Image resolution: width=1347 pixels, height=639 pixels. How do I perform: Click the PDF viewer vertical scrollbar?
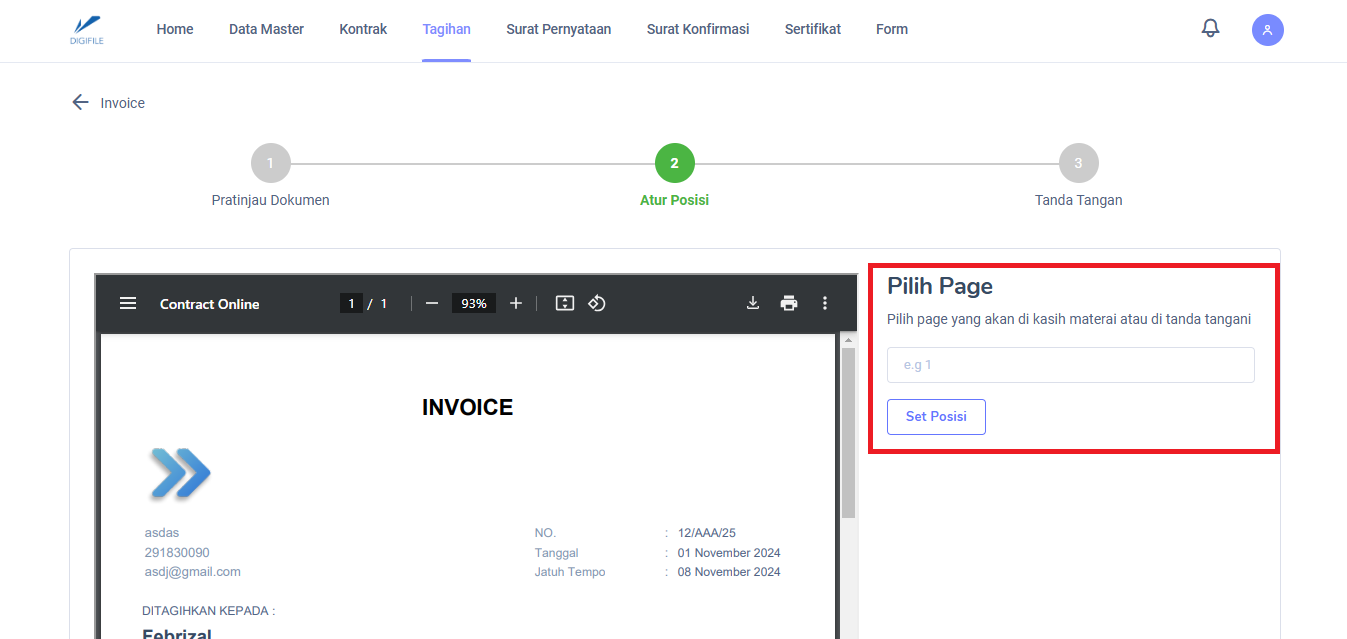(848, 432)
